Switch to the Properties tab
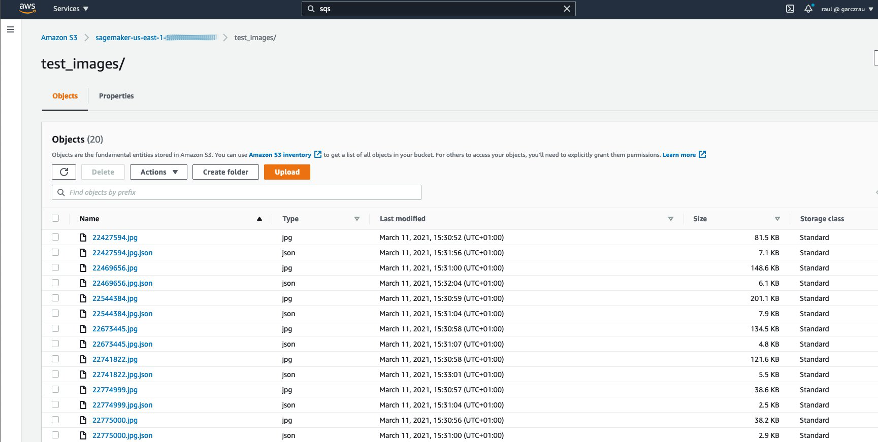This screenshot has height=443, width=879. point(117,96)
